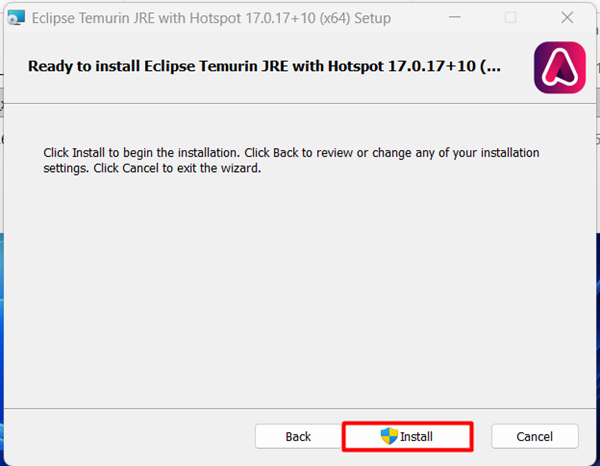Image resolution: width=600 pixels, height=466 pixels.
Task: Go Back to review installation settings
Action: pos(298,436)
